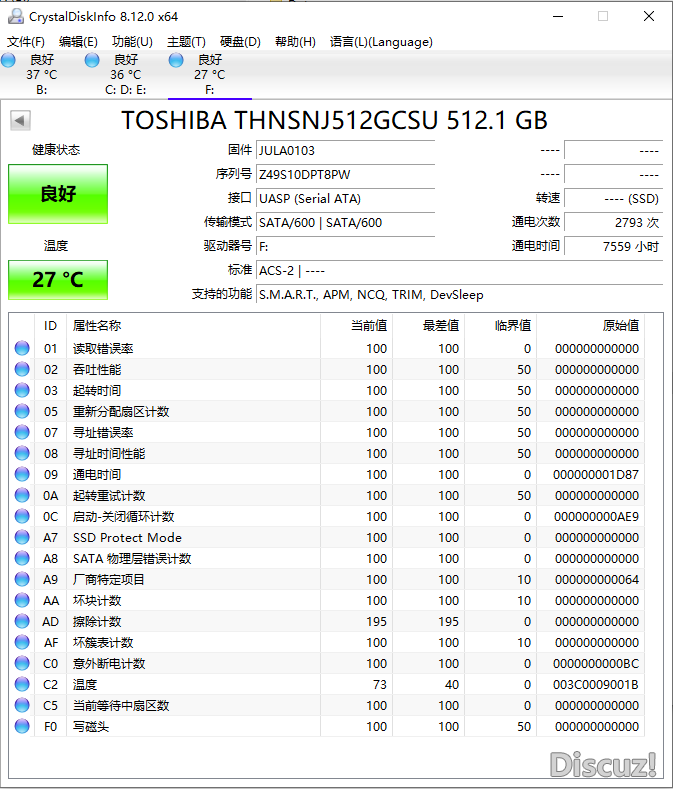Viewport: 673px width, 789px height.
Task: Click status orb for 写磁头 row
Action: tap(22, 726)
